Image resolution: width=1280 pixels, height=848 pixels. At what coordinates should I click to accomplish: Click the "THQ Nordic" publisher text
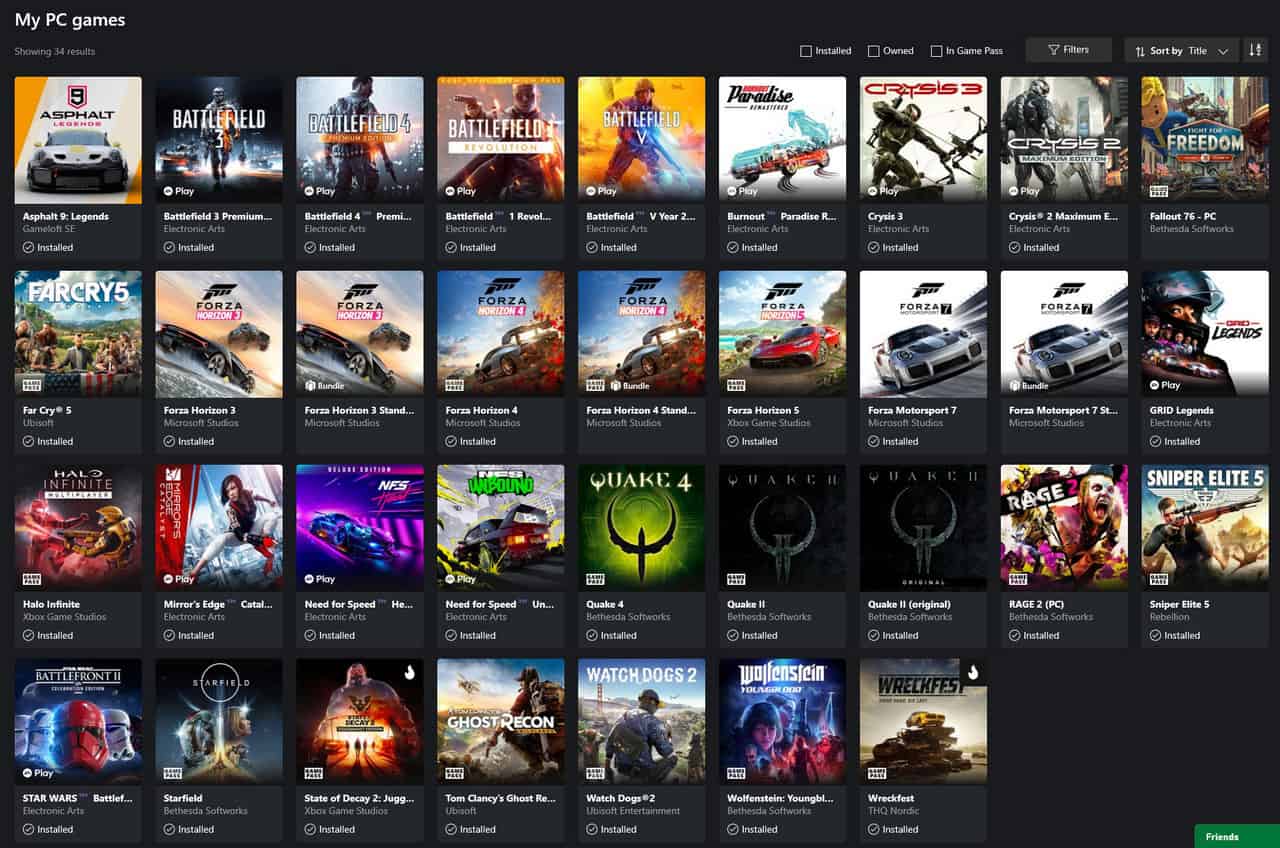tap(892, 811)
